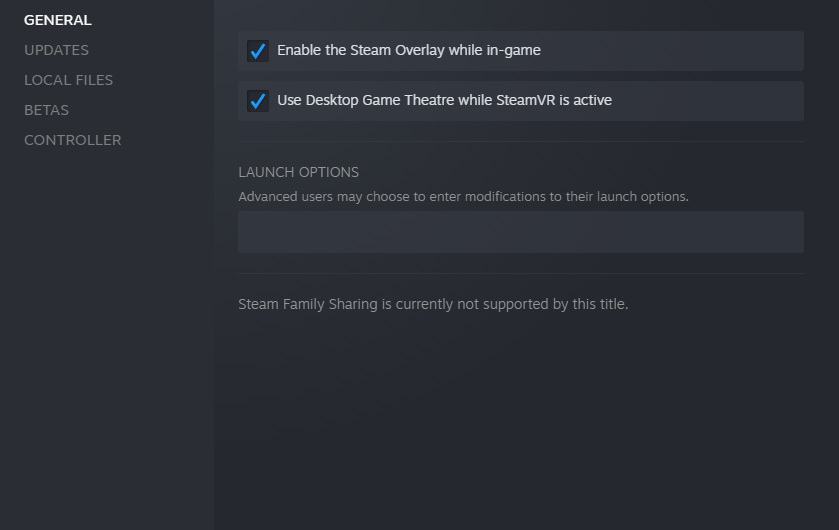Focus the launch options text field
The image size is (839, 530).
click(x=520, y=232)
